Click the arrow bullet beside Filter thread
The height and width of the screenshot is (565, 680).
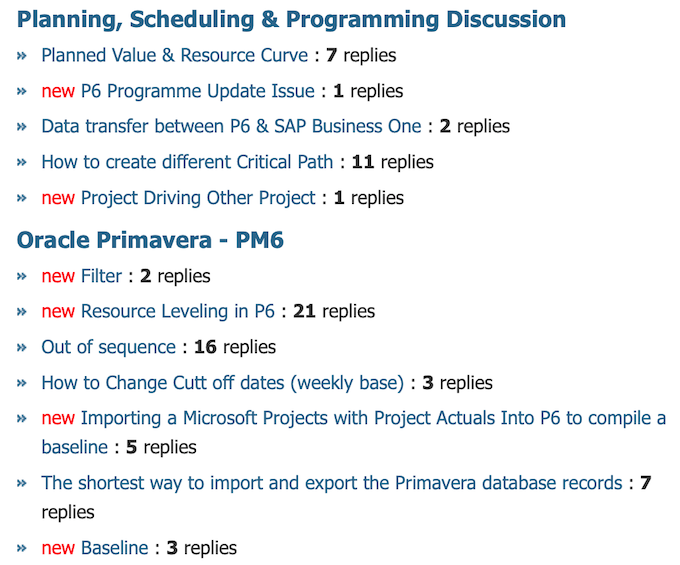[22, 277]
